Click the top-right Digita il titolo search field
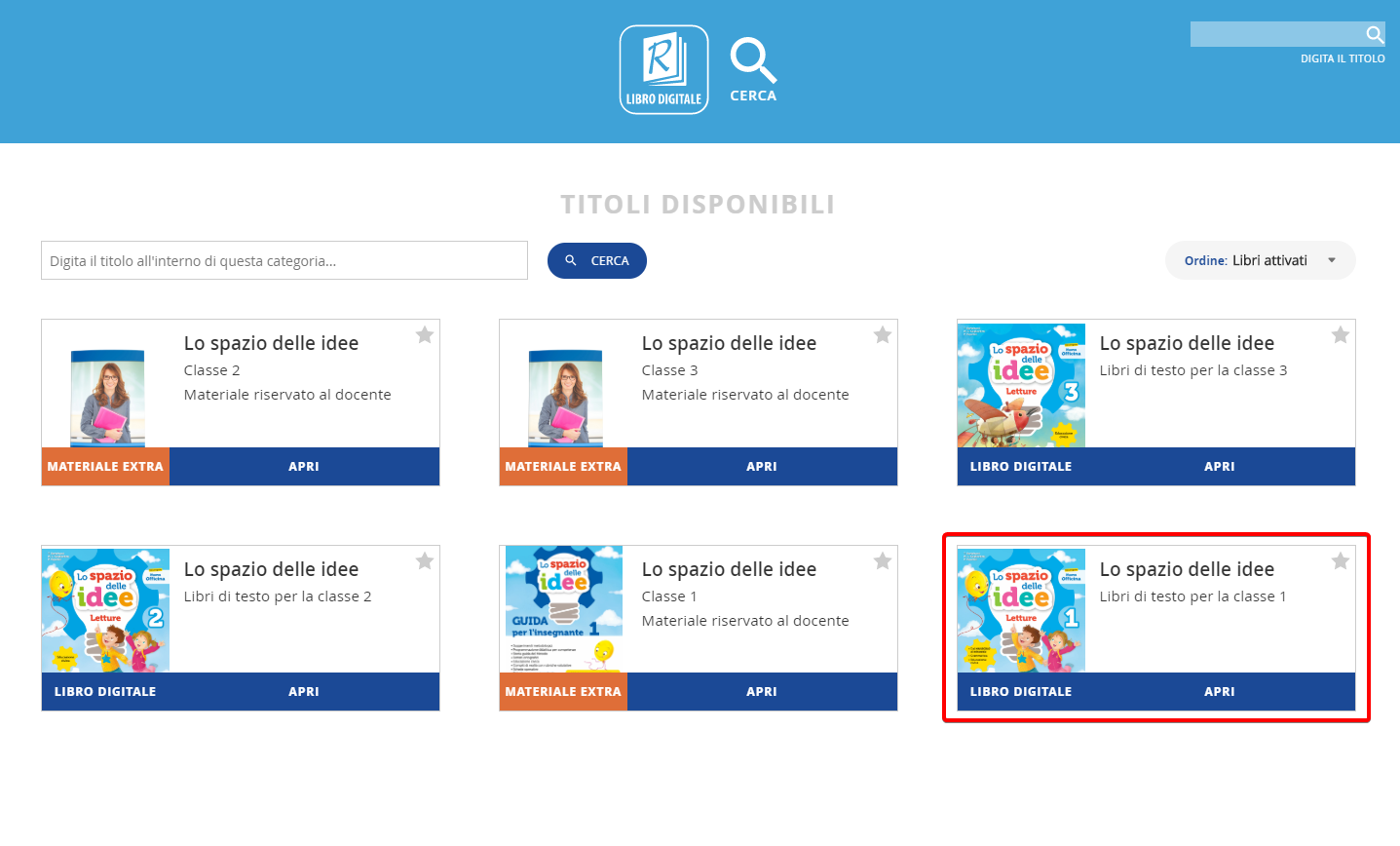Image resolution: width=1400 pixels, height=846 pixels. (1276, 35)
